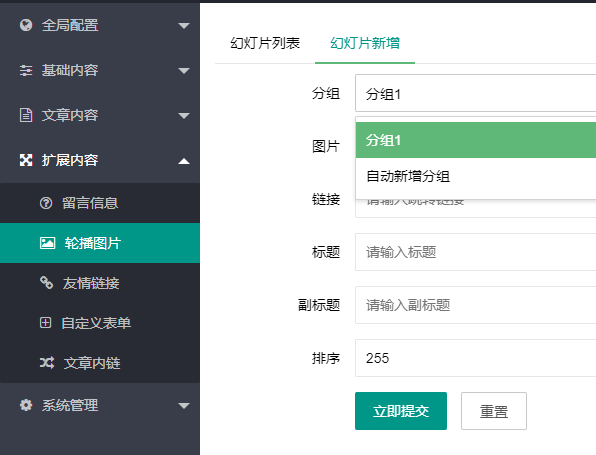Click the document icon beside 文章内容
This screenshot has height=455, width=596.
[x=26, y=115]
